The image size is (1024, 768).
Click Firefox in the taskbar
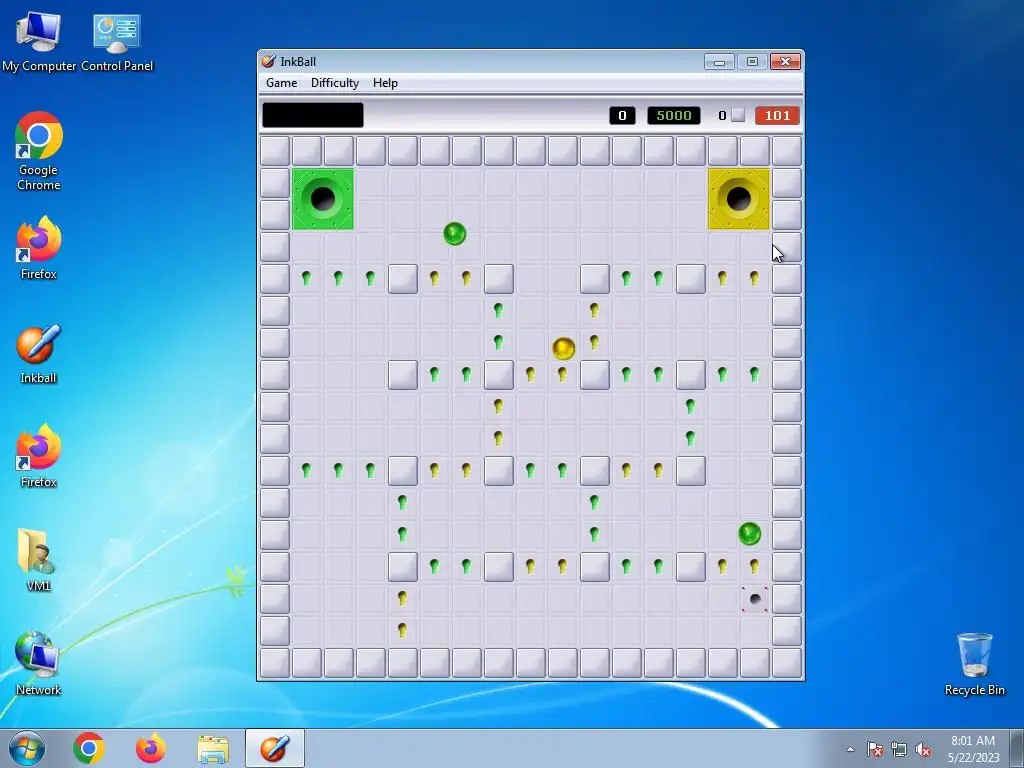(x=151, y=748)
